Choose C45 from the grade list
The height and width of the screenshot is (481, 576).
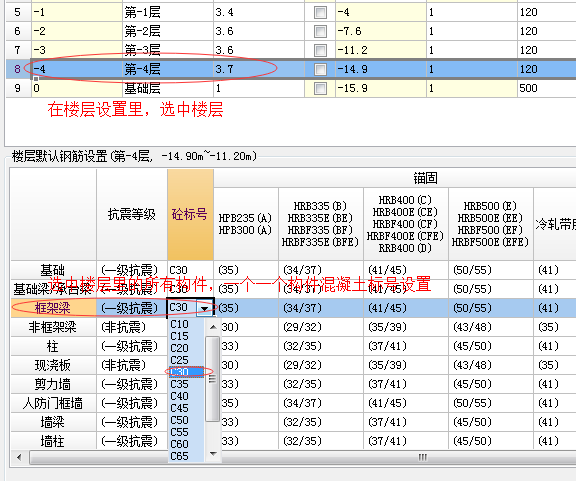point(186,408)
